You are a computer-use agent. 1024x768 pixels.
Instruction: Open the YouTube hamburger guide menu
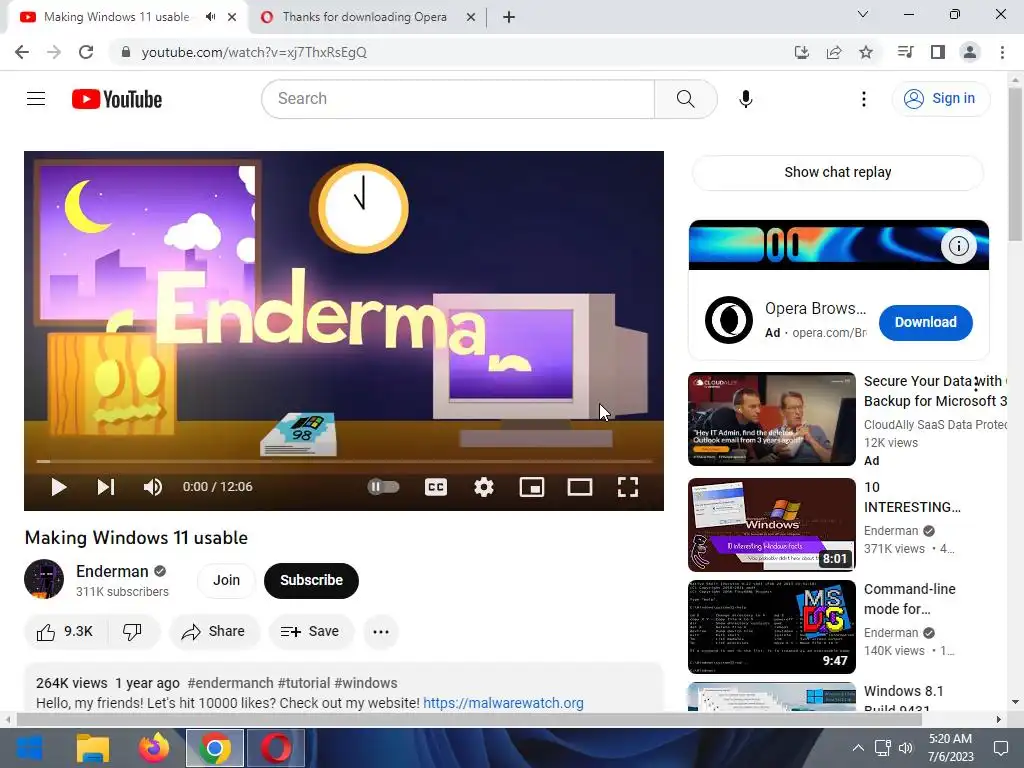[x=36, y=99]
